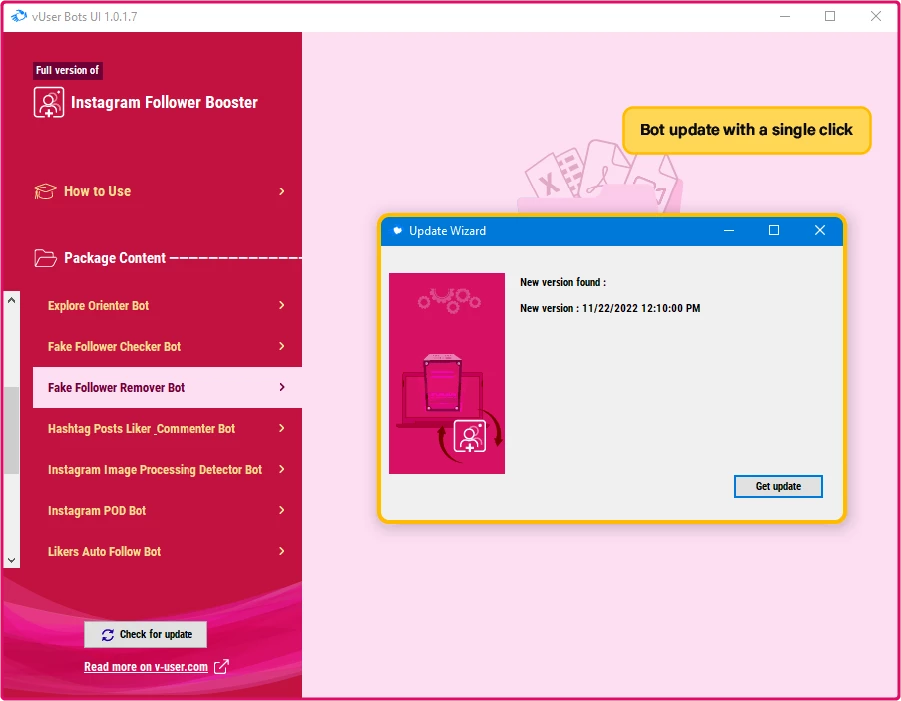Expand the Explore Orienter Bot chevron
Screen dimensions: 901x701
click(282, 305)
